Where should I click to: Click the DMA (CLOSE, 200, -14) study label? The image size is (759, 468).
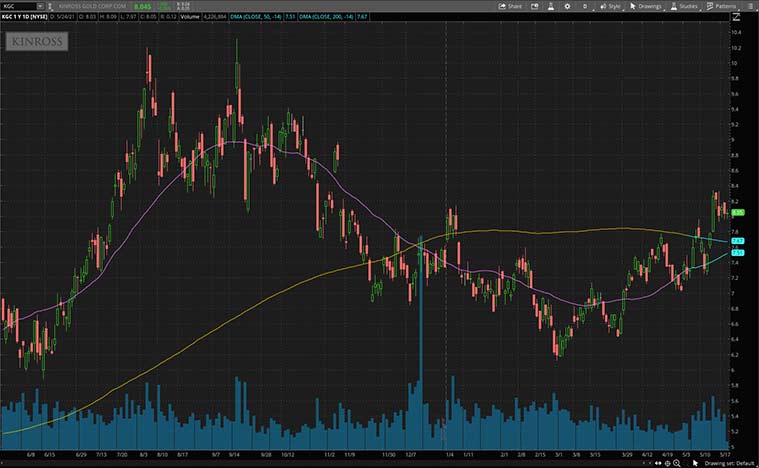(x=326, y=17)
